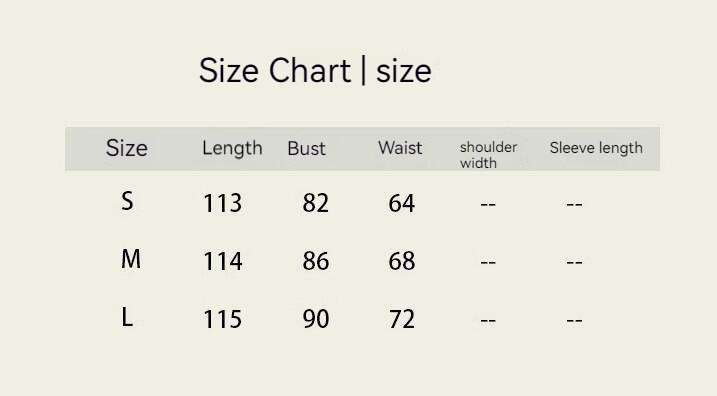The height and width of the screenshot is (396, 717).
Task: Click the Sleeve length column header
Action: 596,148
